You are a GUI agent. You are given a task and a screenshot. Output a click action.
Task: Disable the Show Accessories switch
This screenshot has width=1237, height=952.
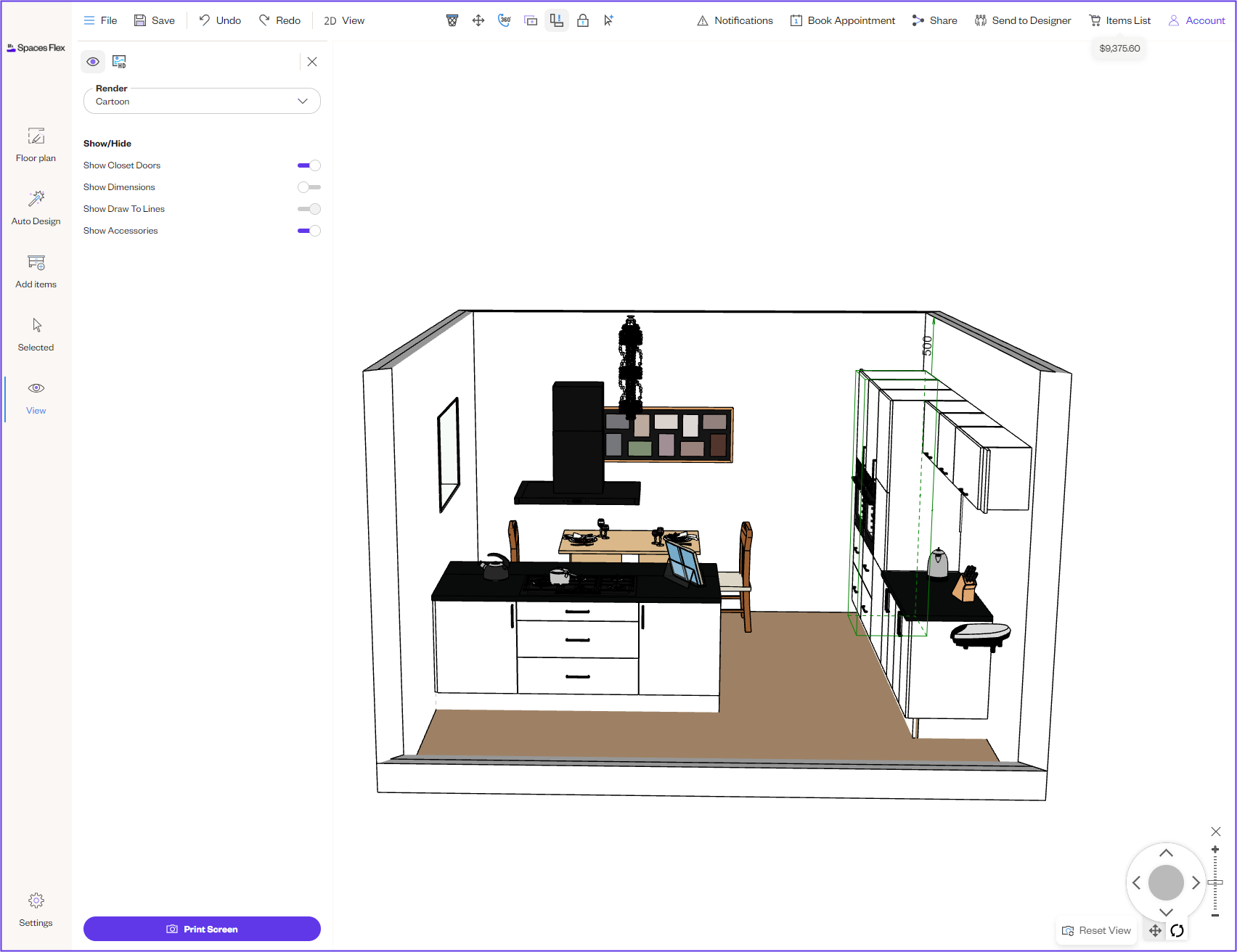309,231
